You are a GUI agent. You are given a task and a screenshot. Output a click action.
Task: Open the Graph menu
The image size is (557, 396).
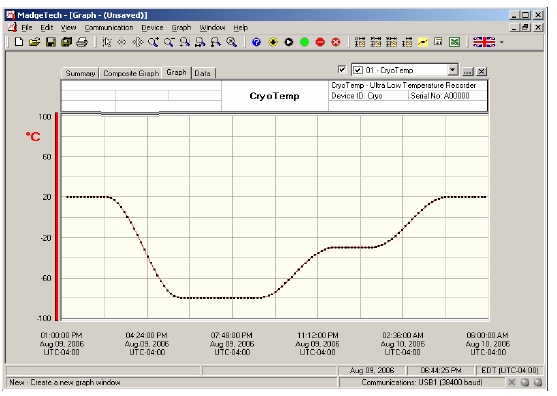coord(181,27)
